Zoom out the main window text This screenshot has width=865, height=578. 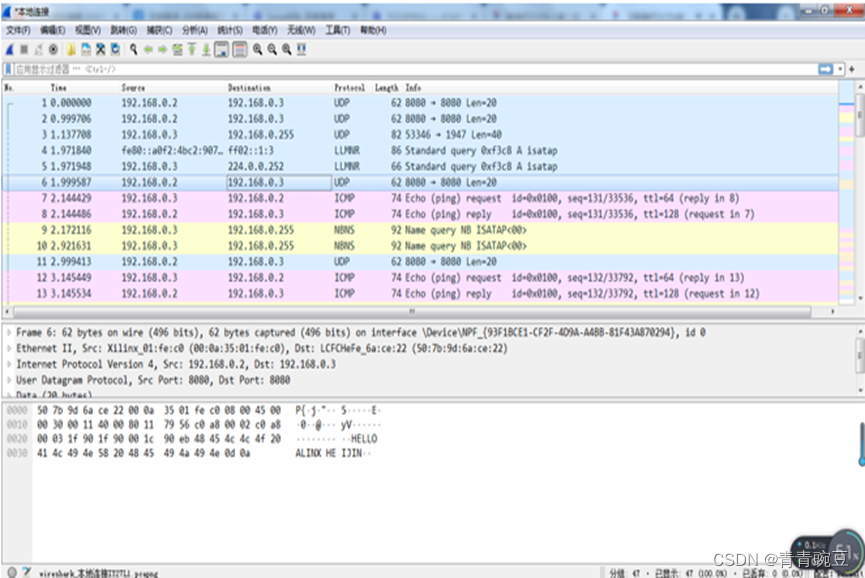click(x=272, y=50)
